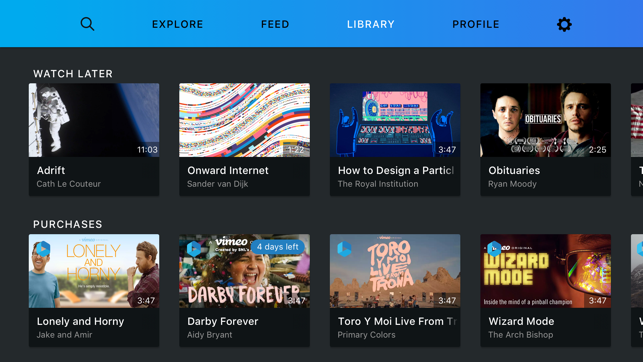Screen dimensions: 643x362
Task: Open the Wizard Mode thumbnail
Action: pos(545,271)
